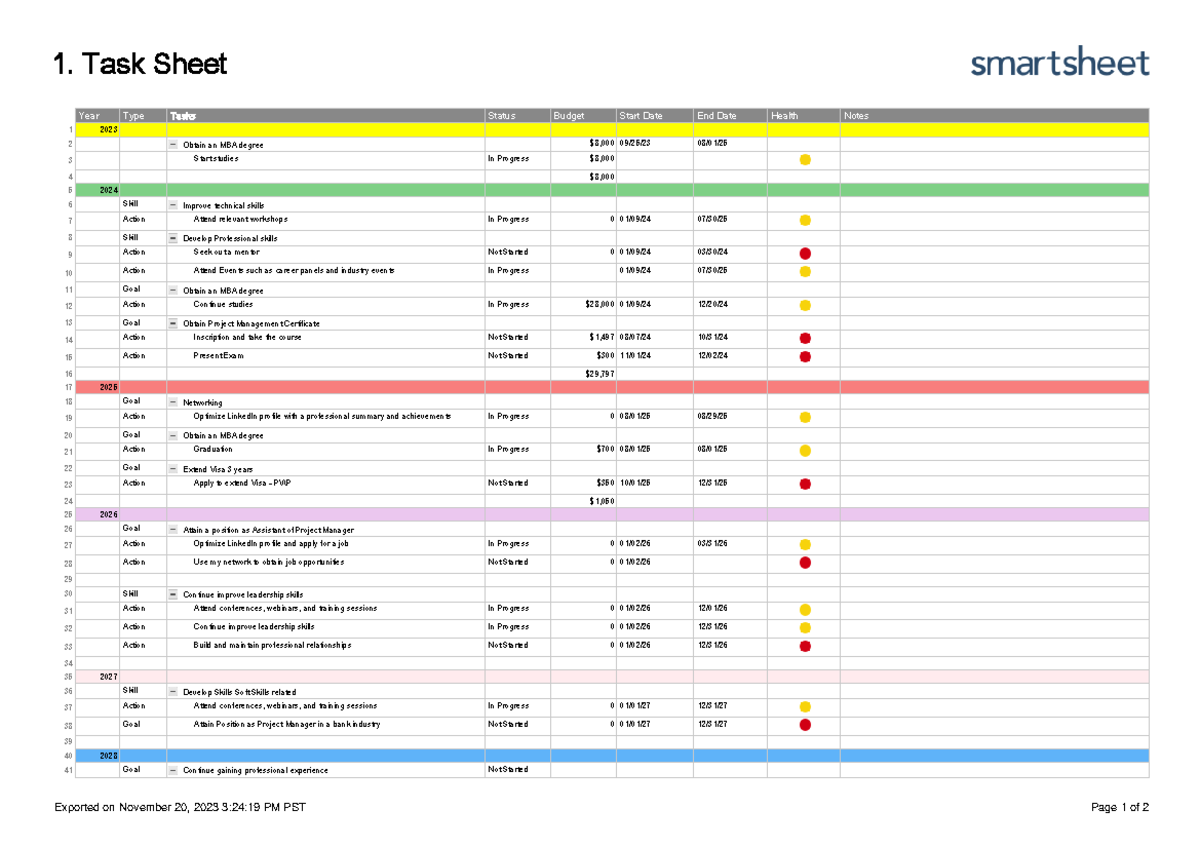Toggle the yellow health dot on Optimize LinkedIn profile and apply for a job
Screen dimensions: 1200x848
[x=805, y=544]
